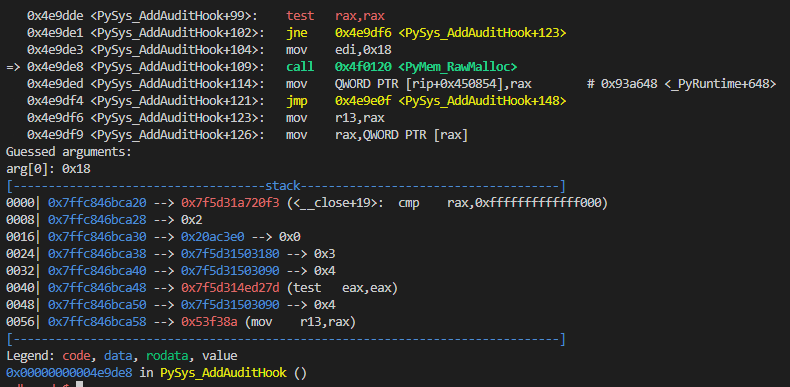
Task: Select value 0x2 at stack offset 0008
Action: click(191, 220)
